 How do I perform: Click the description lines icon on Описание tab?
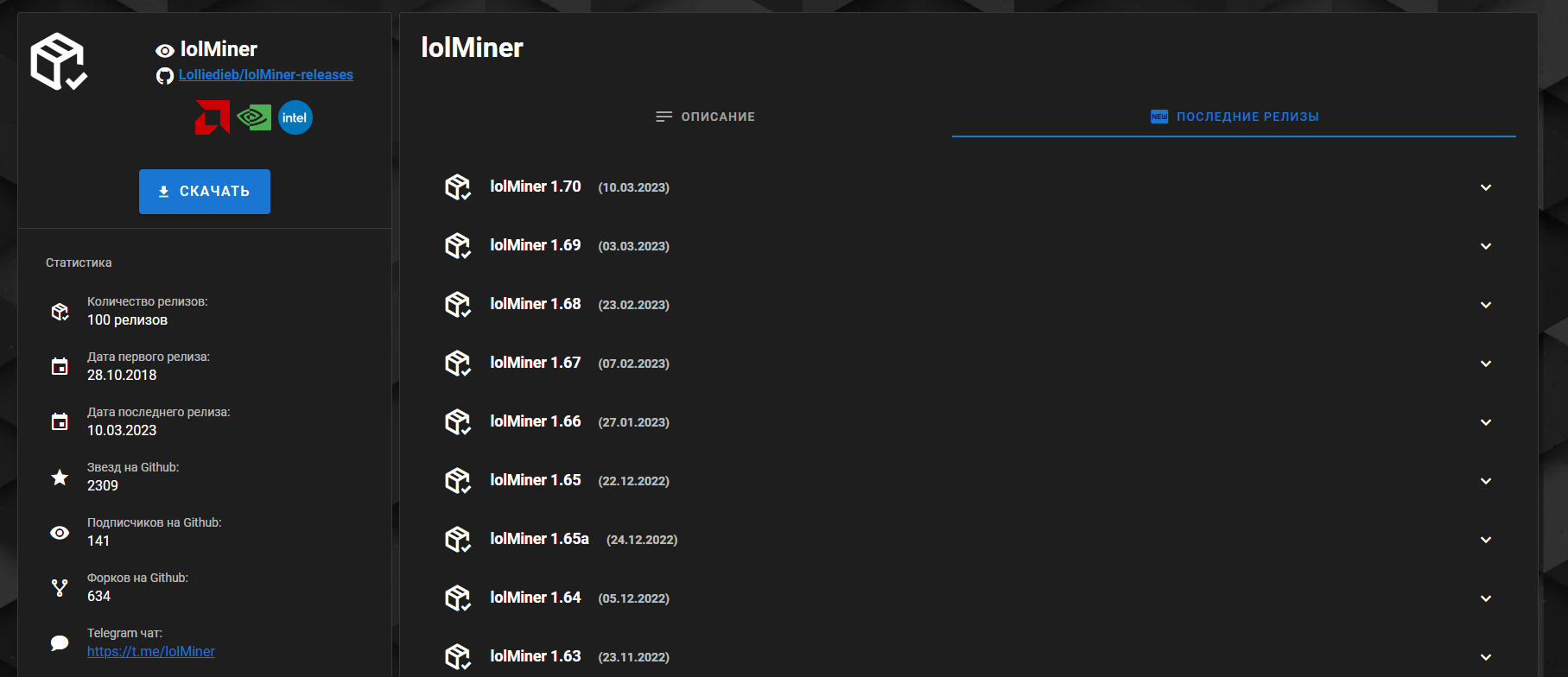pyautogui.click(x=663, y=117)
